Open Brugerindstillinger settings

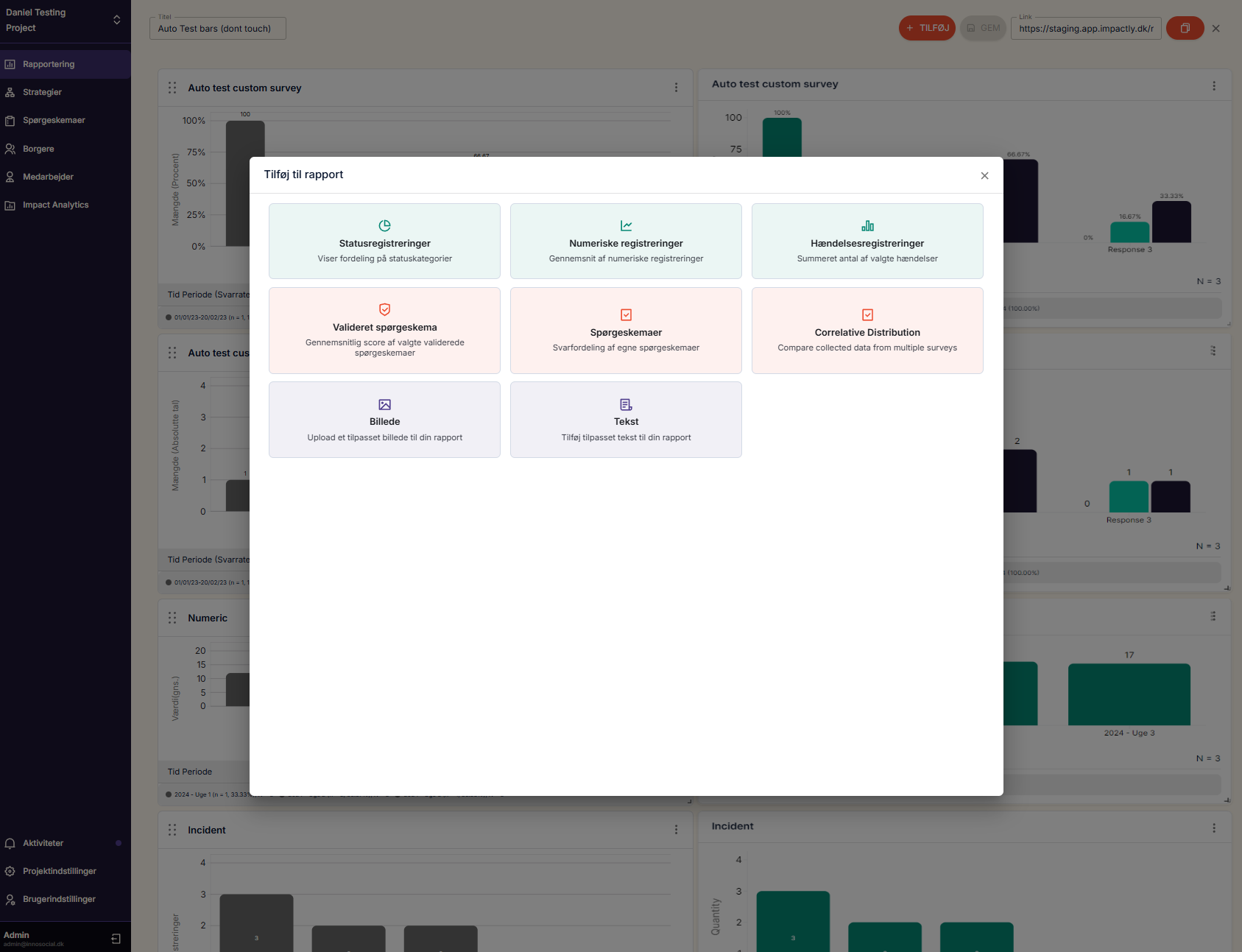(66, 899)
